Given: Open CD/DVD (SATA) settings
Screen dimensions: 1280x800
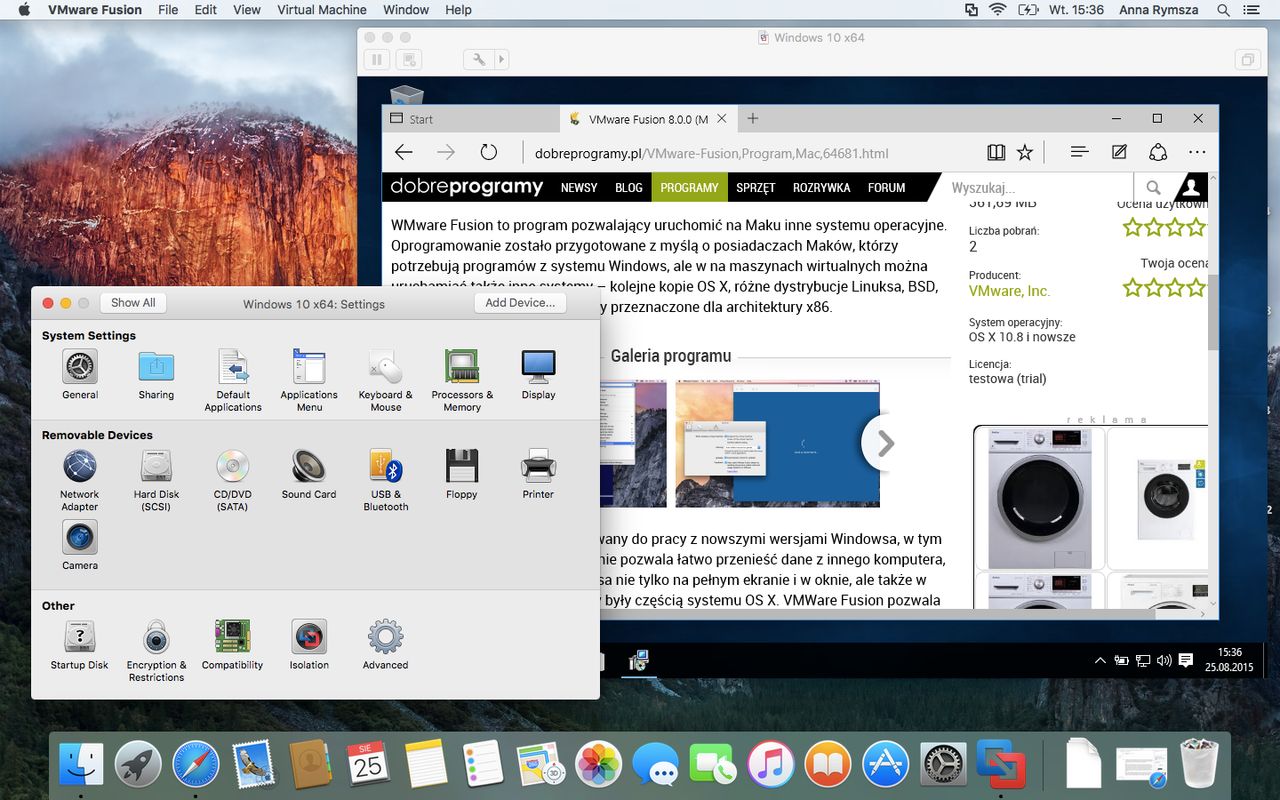Looking at the screenshot, I should (x=233, y=466).
